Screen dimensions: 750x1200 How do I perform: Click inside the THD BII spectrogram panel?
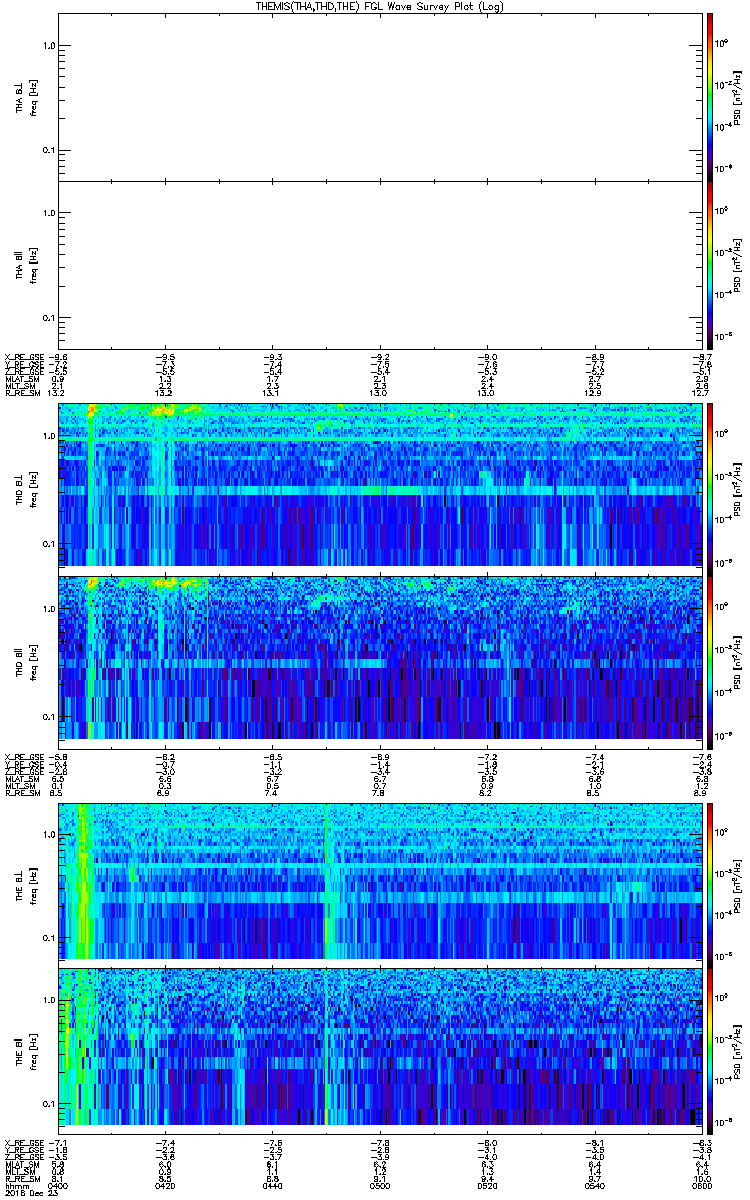coord(378,657)
